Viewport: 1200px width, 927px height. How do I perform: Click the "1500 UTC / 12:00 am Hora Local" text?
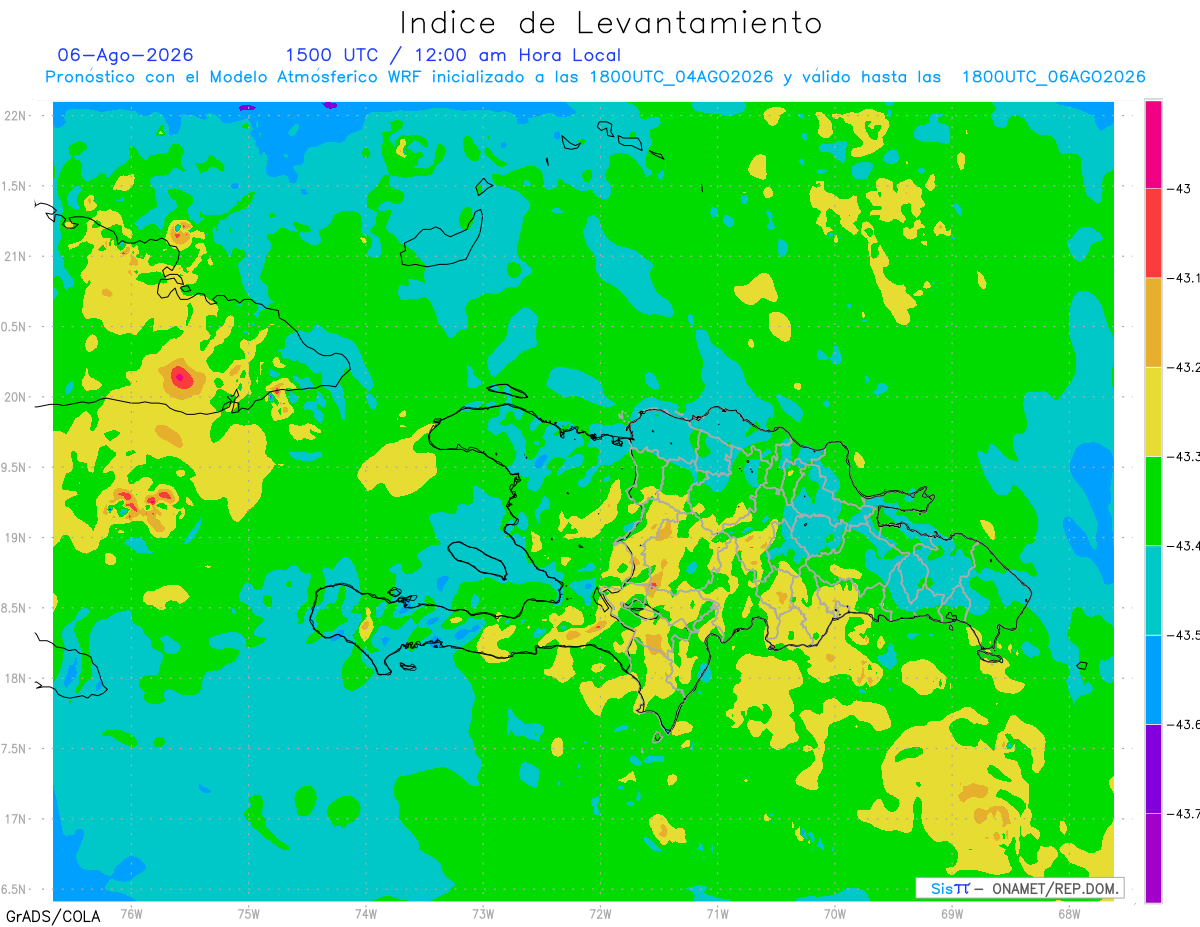453,55
